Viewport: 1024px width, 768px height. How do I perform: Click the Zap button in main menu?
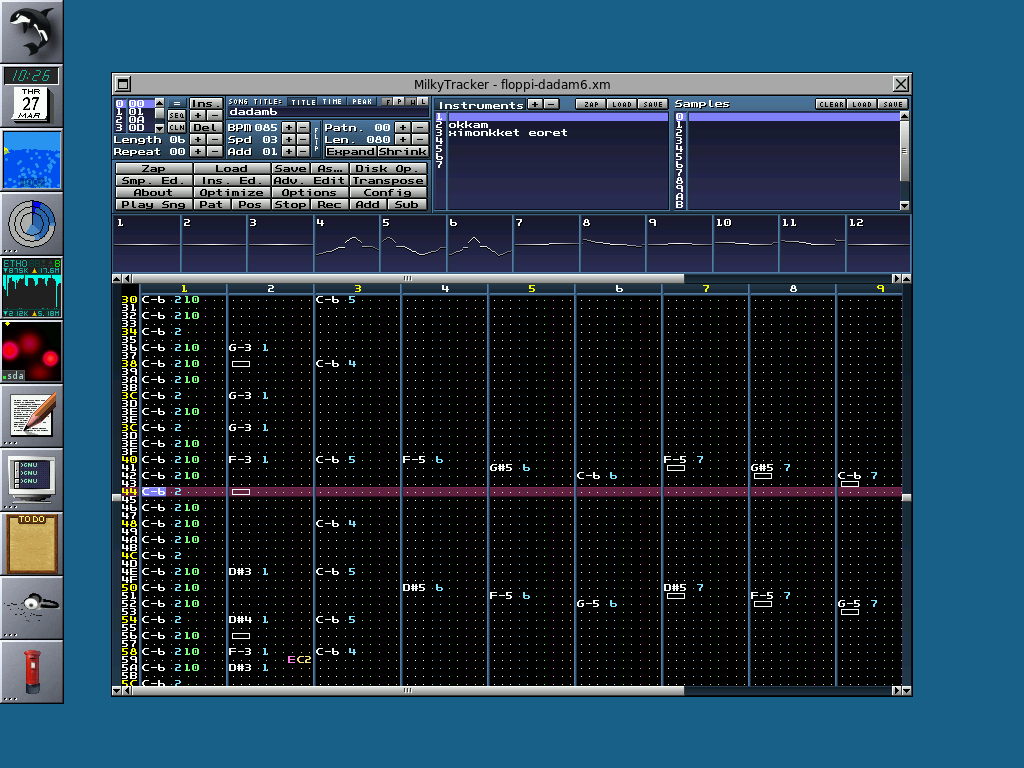click(x=153, y=168)
